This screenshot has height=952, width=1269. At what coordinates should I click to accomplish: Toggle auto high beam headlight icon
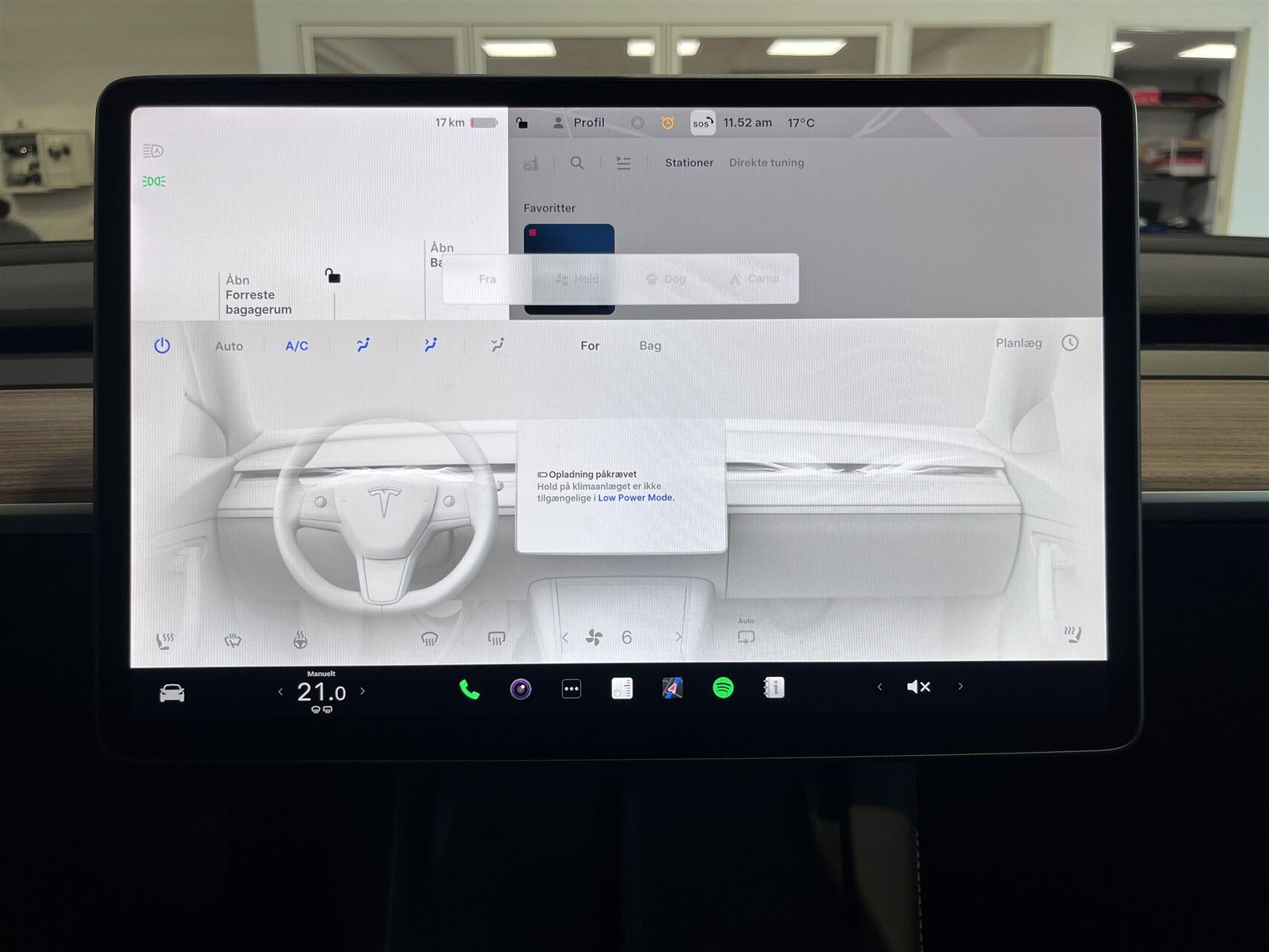click(153, 151)
